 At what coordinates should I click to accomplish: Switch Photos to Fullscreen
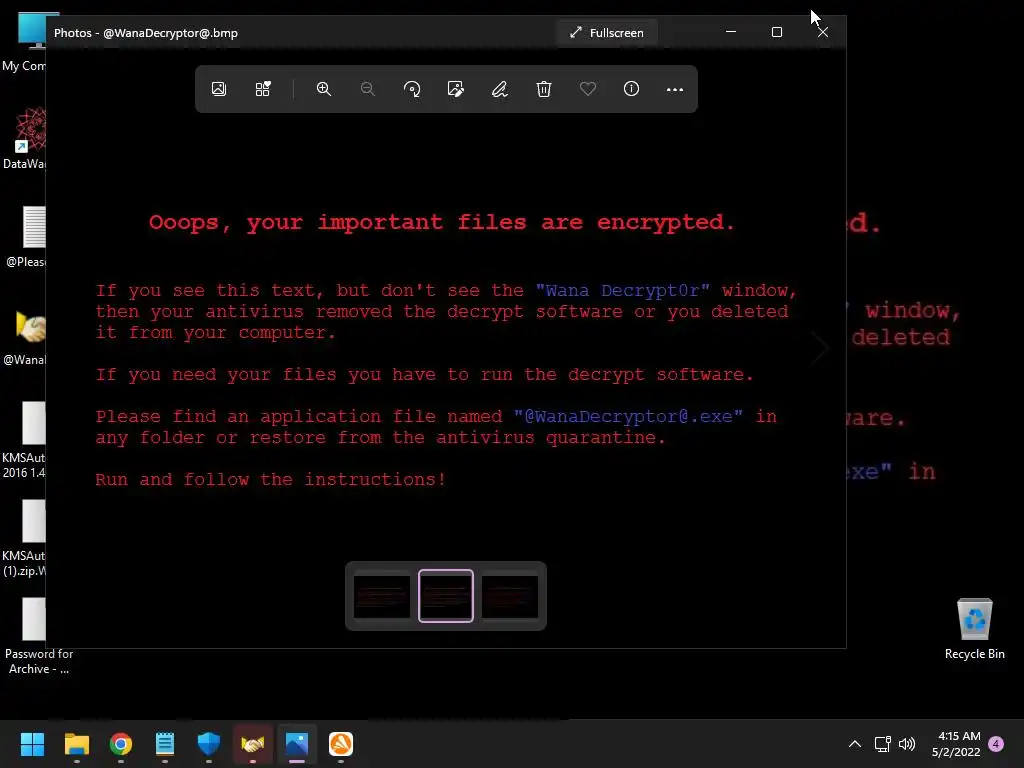pyautogui.click(x=607, y=33)
